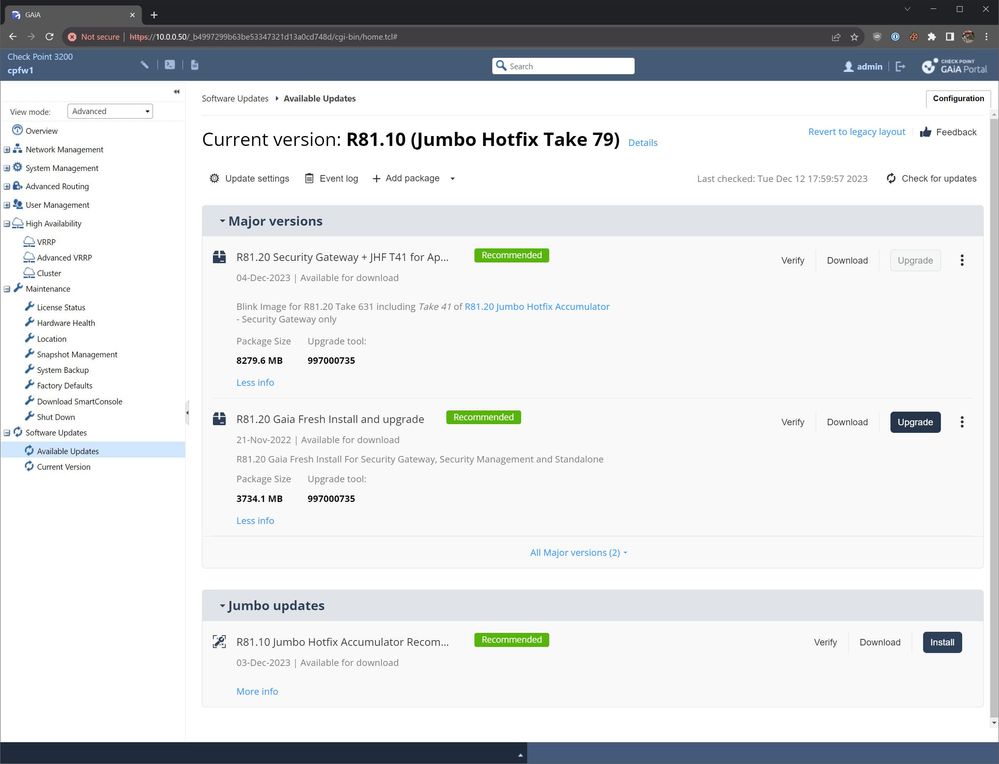The image size is (999, 764).
Task: Collapse the Major versions section
Action: [223, 221]
